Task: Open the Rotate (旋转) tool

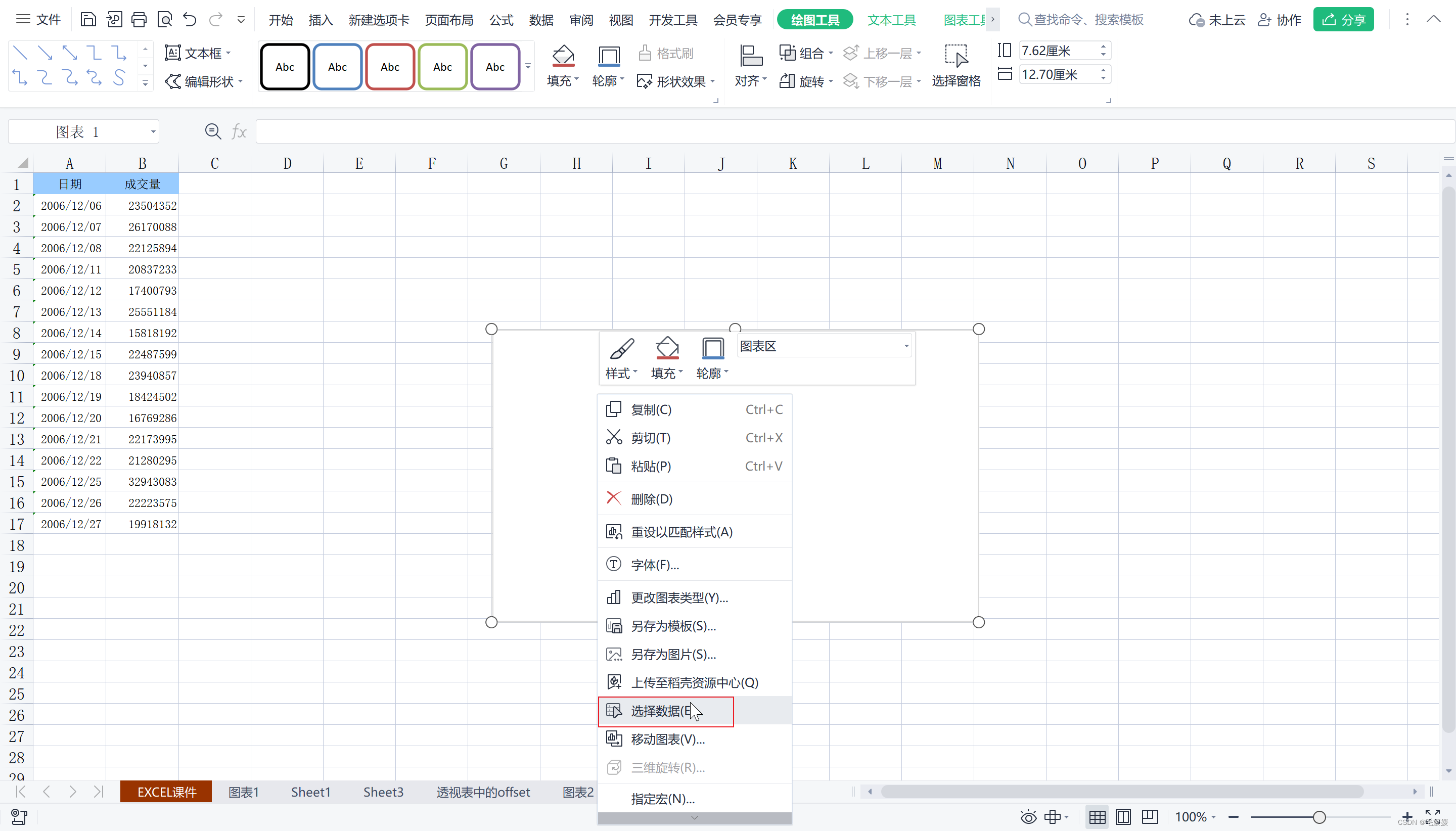Action: 806,81
